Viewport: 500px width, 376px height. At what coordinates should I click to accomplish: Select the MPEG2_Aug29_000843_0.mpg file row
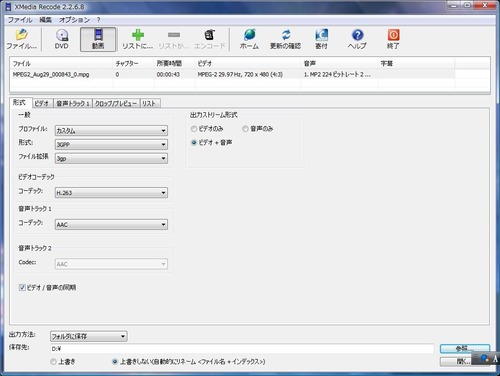click(x=233, y=74)
